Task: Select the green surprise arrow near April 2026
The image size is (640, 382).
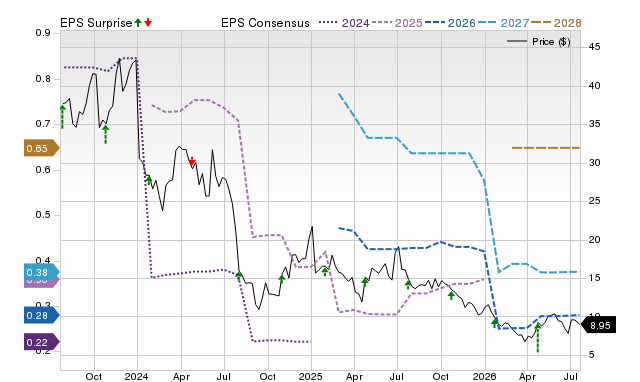Action: [x=538, y=338]
